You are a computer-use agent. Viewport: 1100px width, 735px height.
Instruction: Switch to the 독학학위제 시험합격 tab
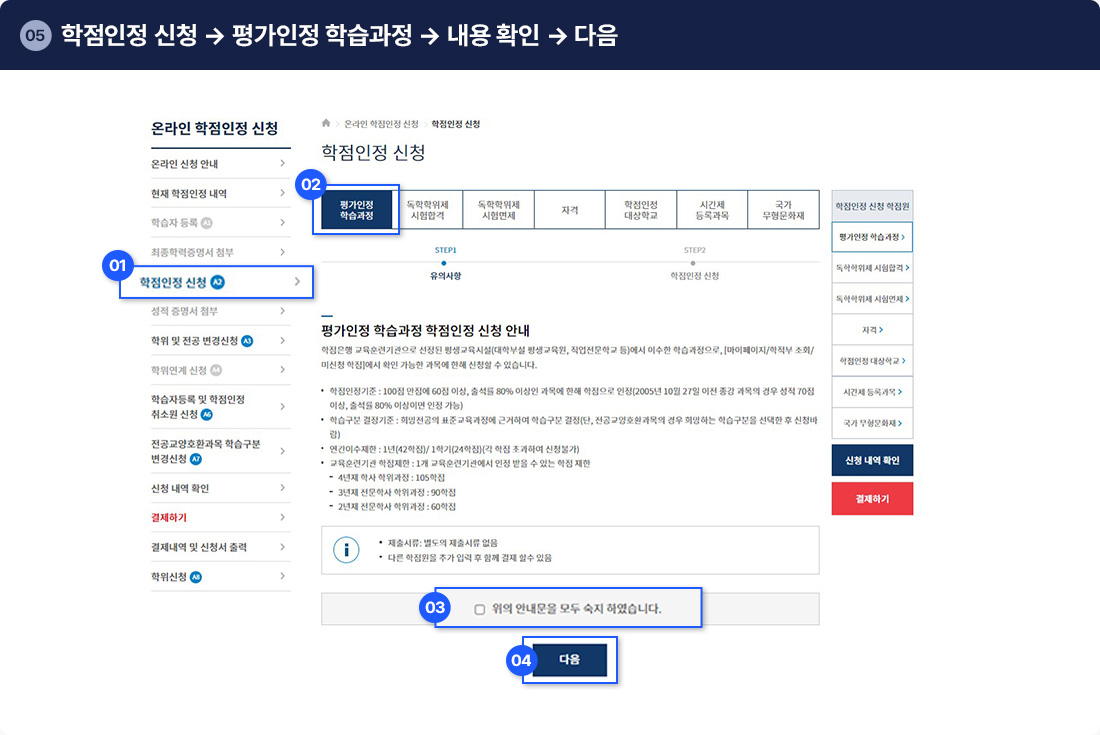coord(428,210)
